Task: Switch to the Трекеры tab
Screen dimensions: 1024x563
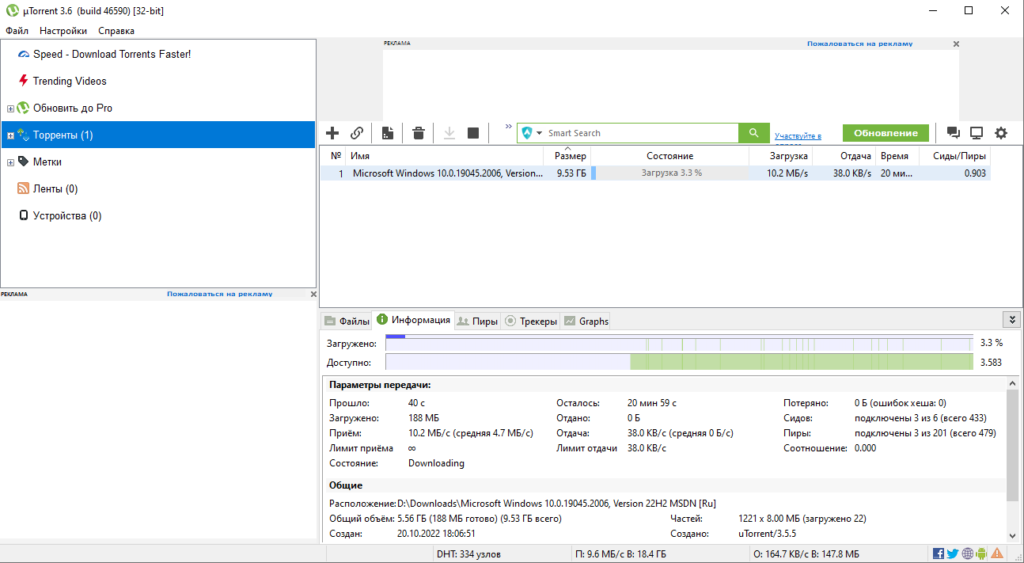Action: [x=531, y=321]
